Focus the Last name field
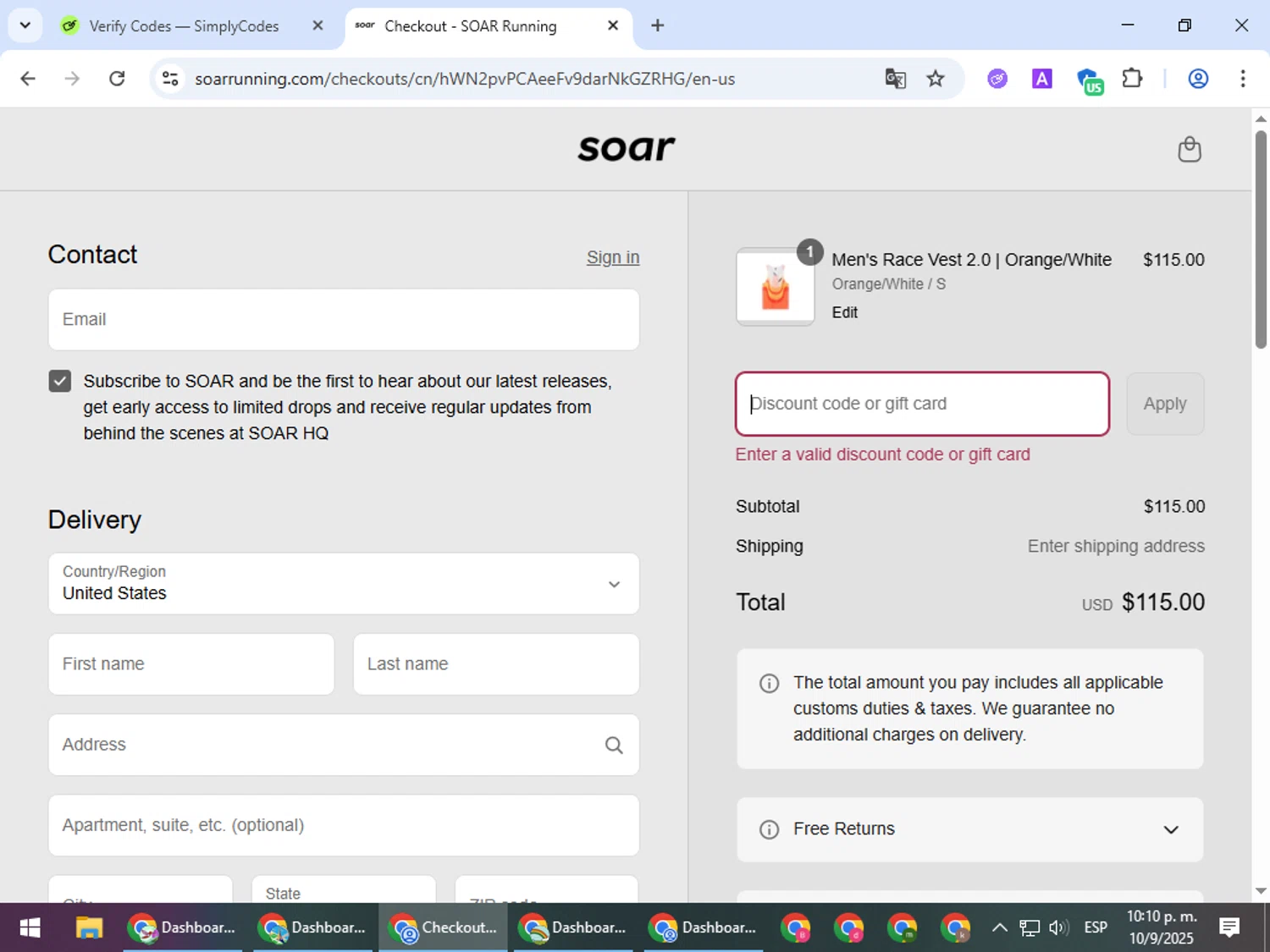The width and height of the screenshot is (1270, 952). click(496, 664)
